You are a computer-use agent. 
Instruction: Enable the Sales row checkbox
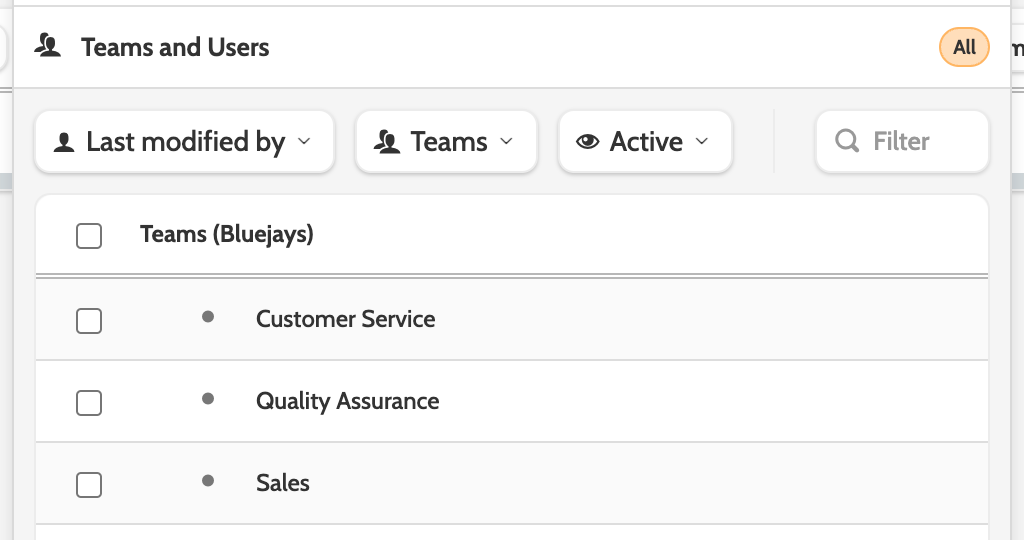(89, 484)
